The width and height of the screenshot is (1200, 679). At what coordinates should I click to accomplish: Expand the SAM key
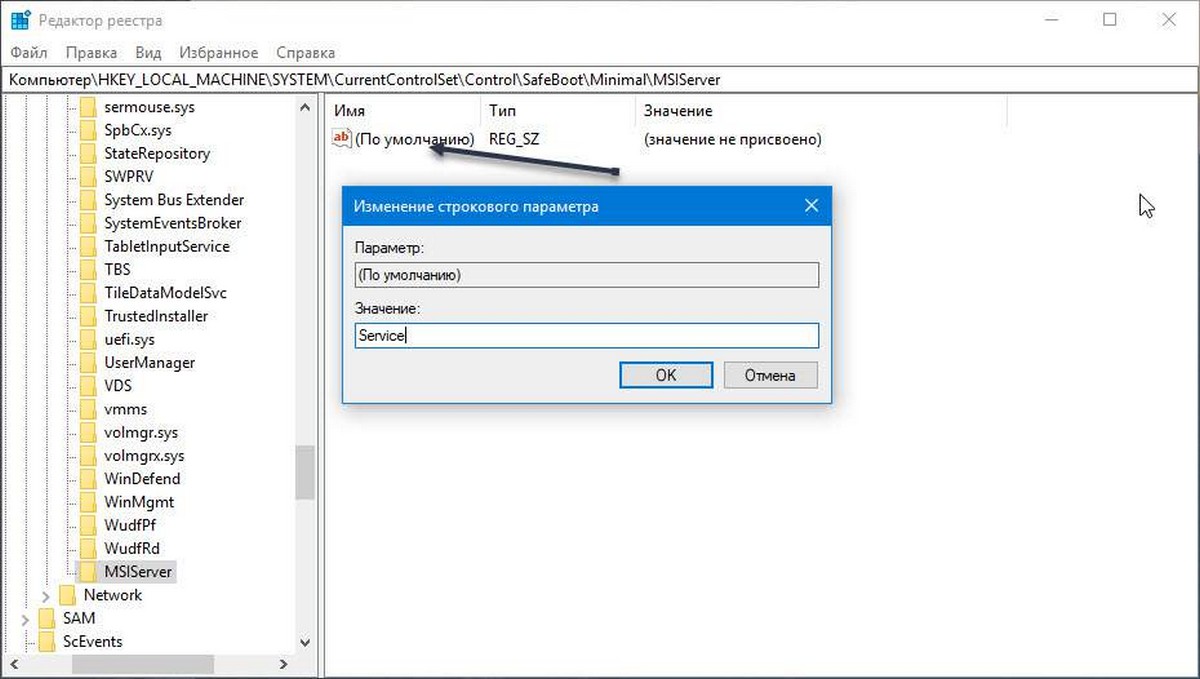pyautogui.click(x=25, y=619)
